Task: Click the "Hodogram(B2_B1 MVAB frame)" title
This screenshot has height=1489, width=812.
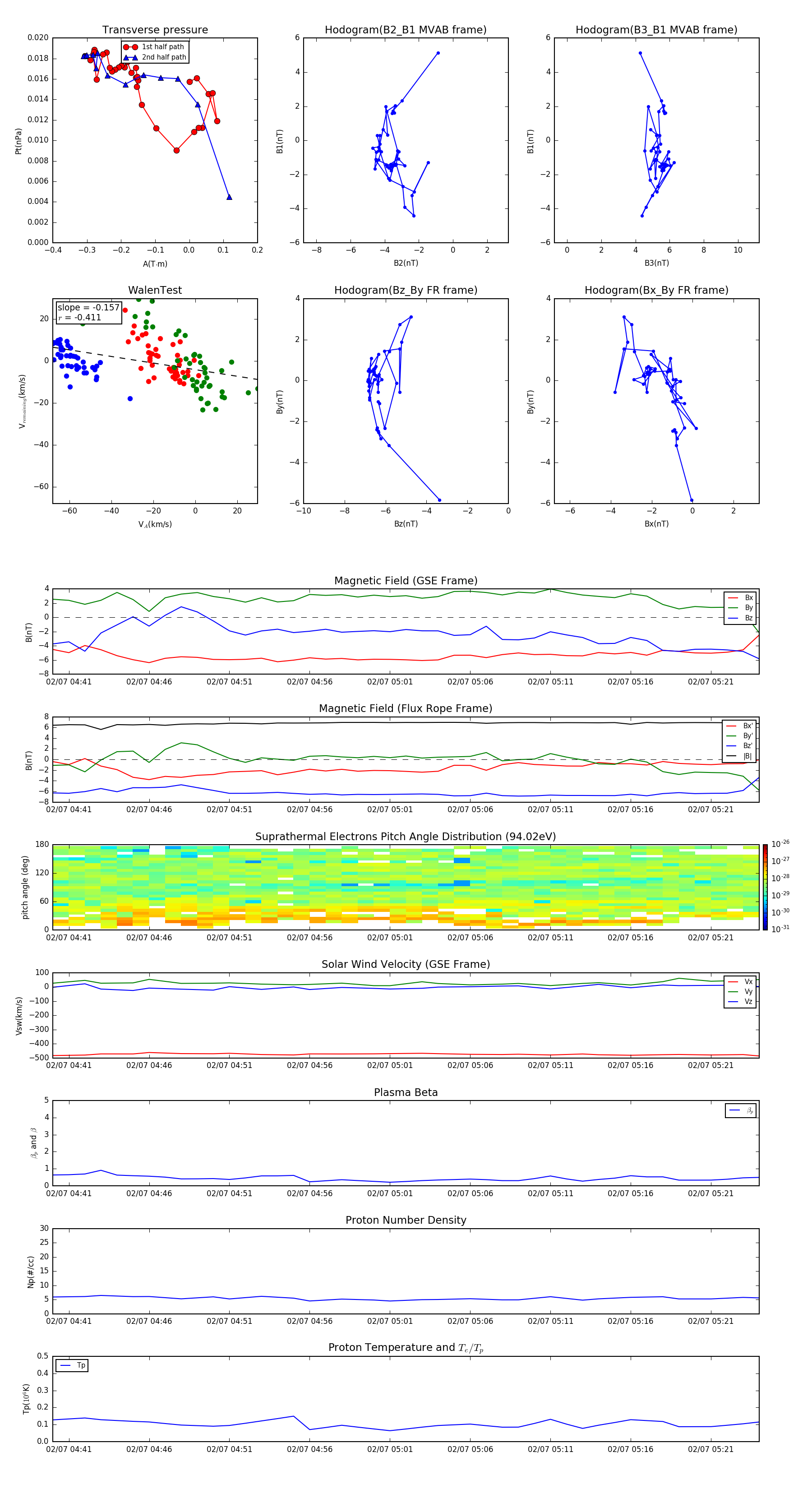Action: (x=406, y=30)
